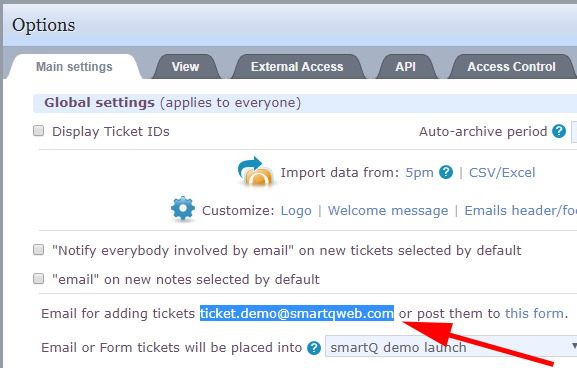Open the Logo customization link
Image resolution: width=577 pixels, height=368 pixels.
(x=296, y=210)
